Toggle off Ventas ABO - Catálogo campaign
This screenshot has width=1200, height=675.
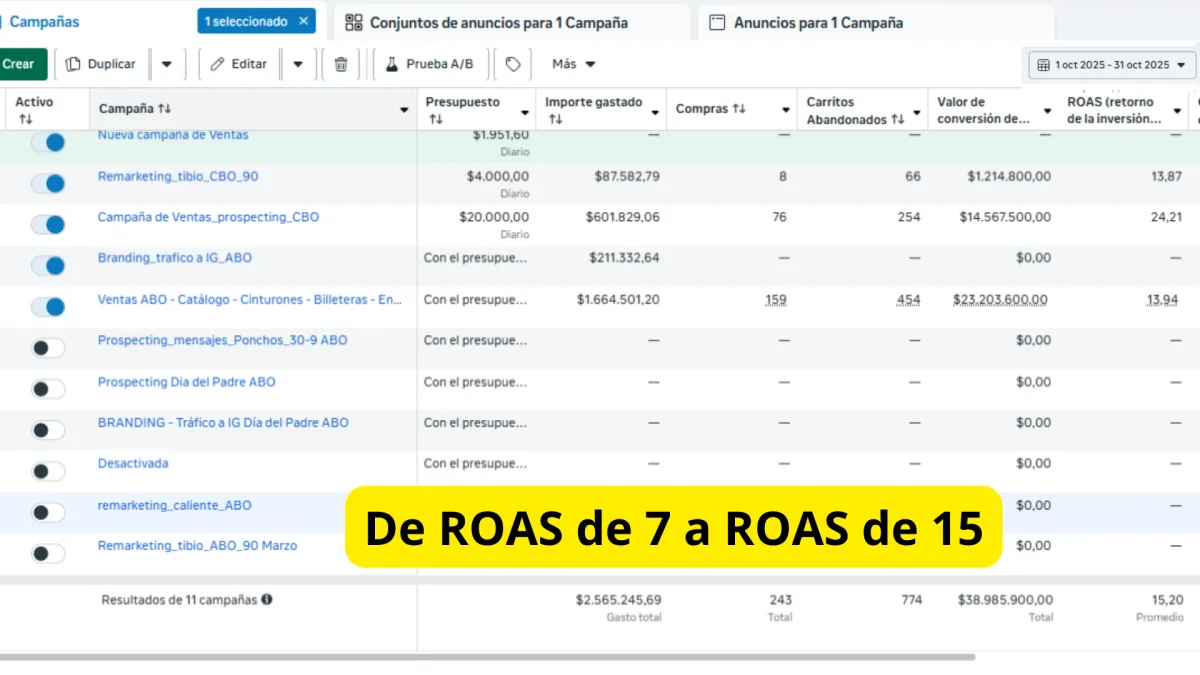coord(47,306)
